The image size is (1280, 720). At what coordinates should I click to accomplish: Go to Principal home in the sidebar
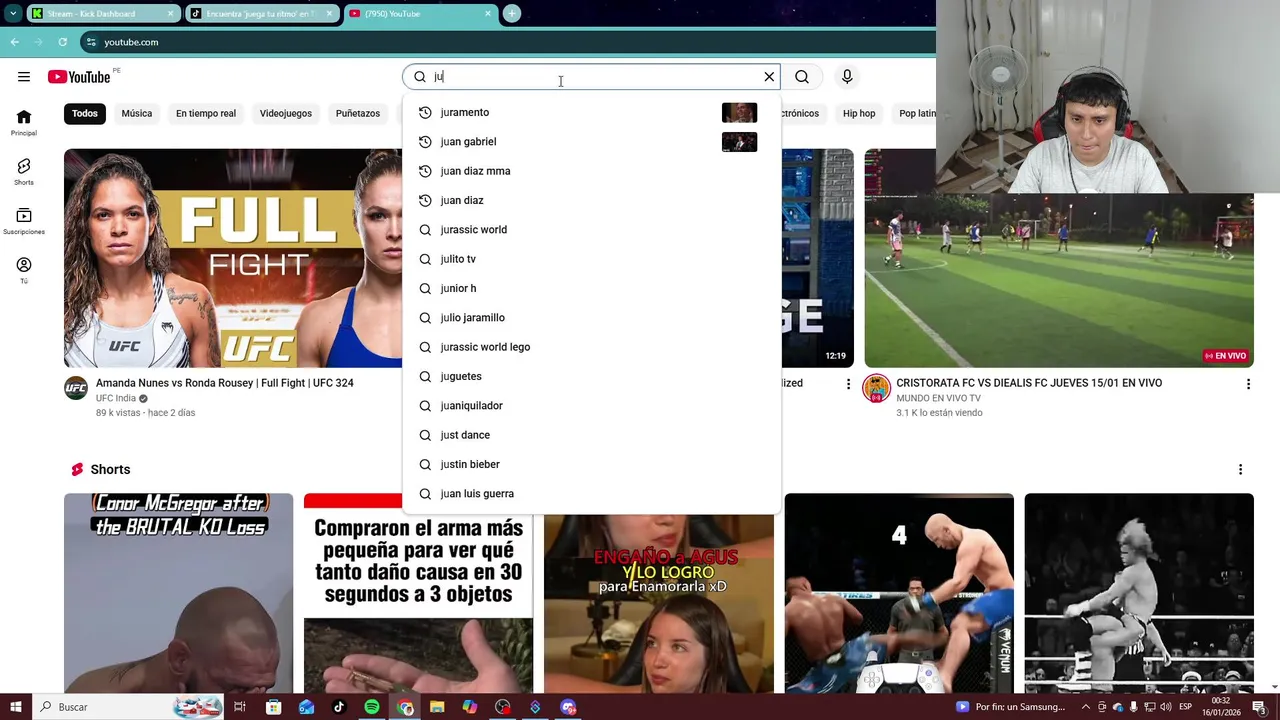point(24,123)
